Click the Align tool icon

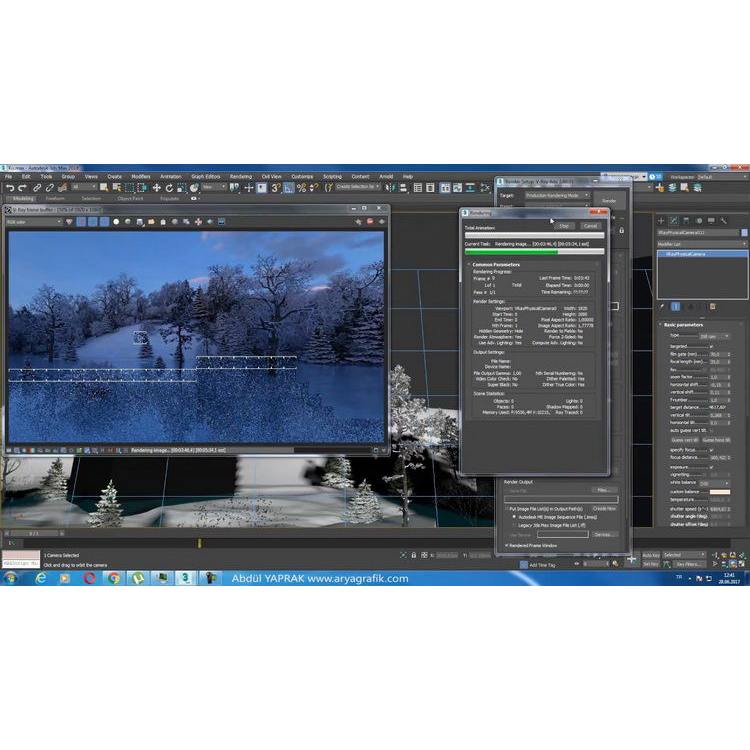tap(403, 188)
